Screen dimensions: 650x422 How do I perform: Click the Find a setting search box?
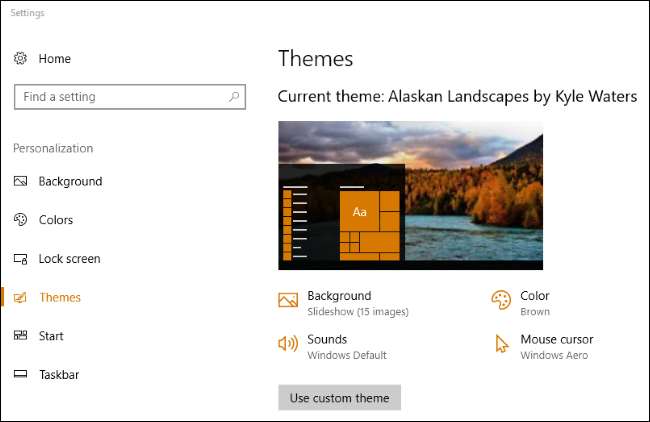click(x=130, y=97)
